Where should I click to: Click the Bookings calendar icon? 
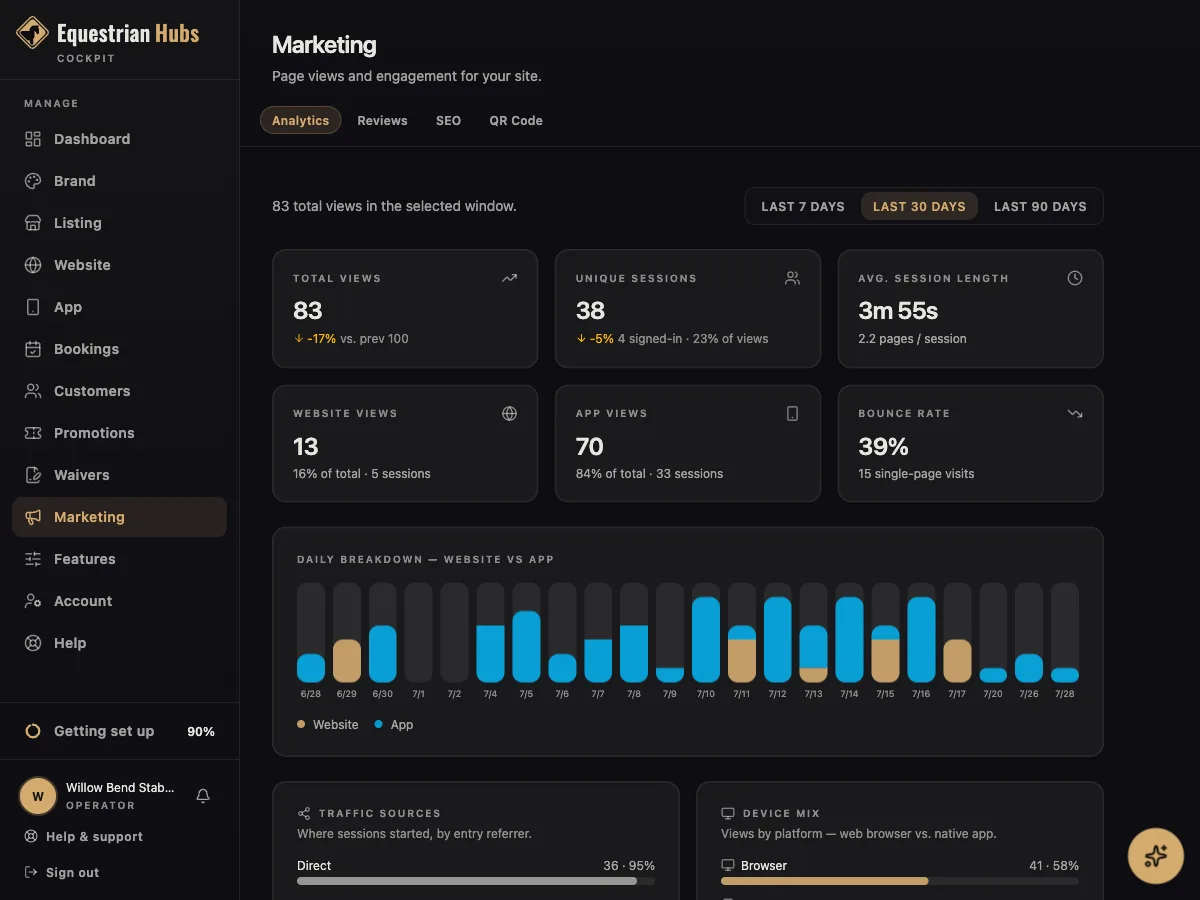33,349
